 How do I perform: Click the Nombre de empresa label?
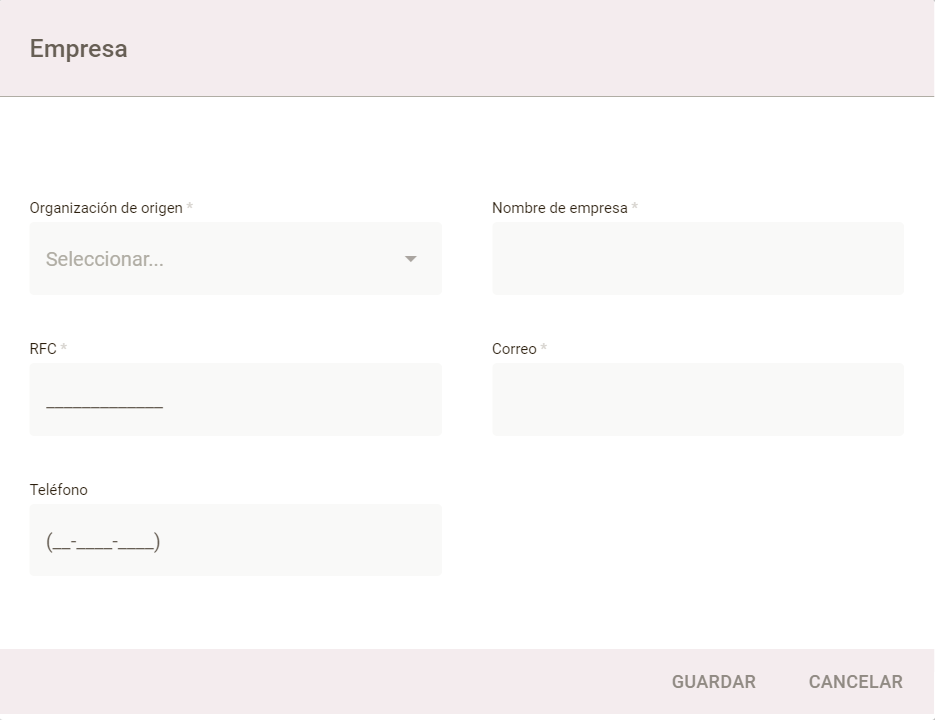click(559, 208)
